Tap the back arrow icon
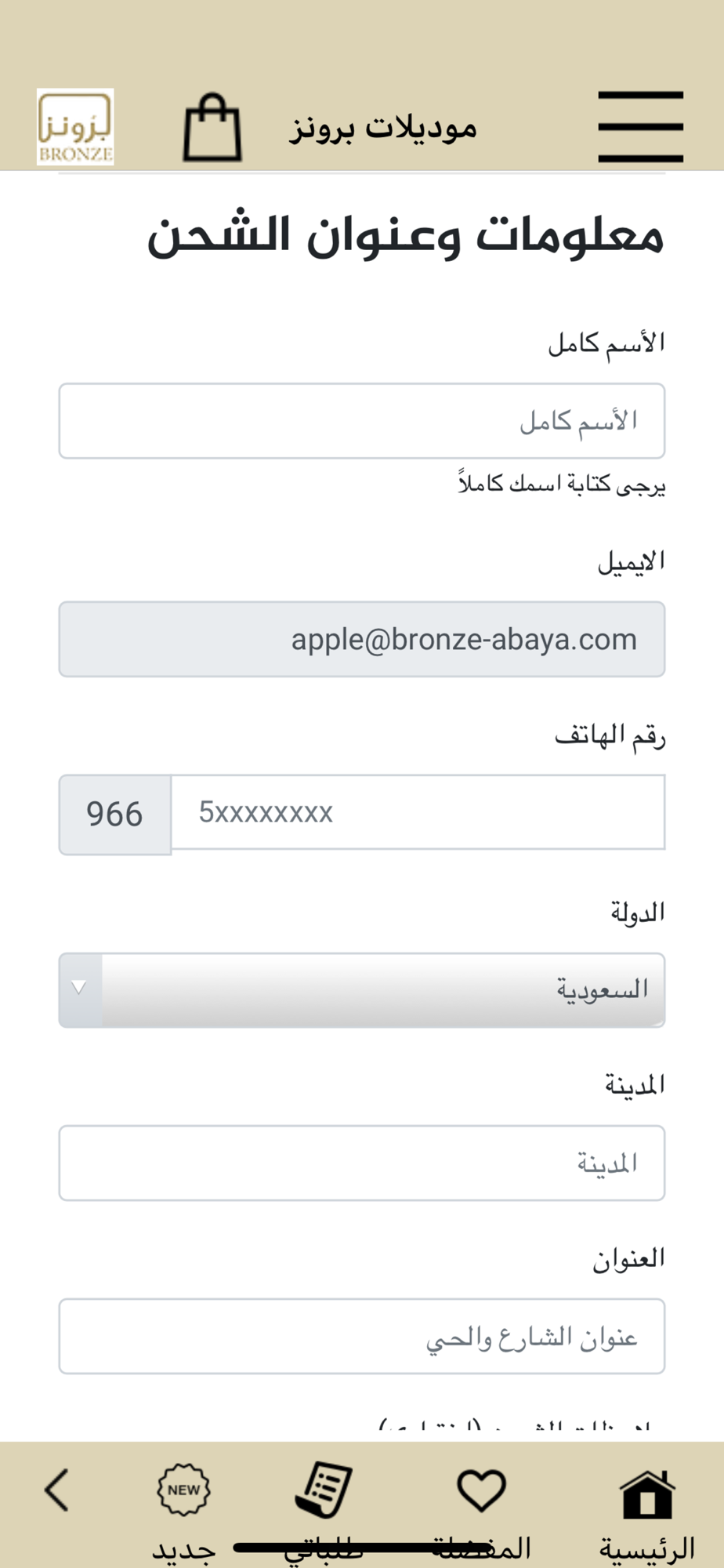The width and height of the screenshot is (724, 1568). point(57,1490)
